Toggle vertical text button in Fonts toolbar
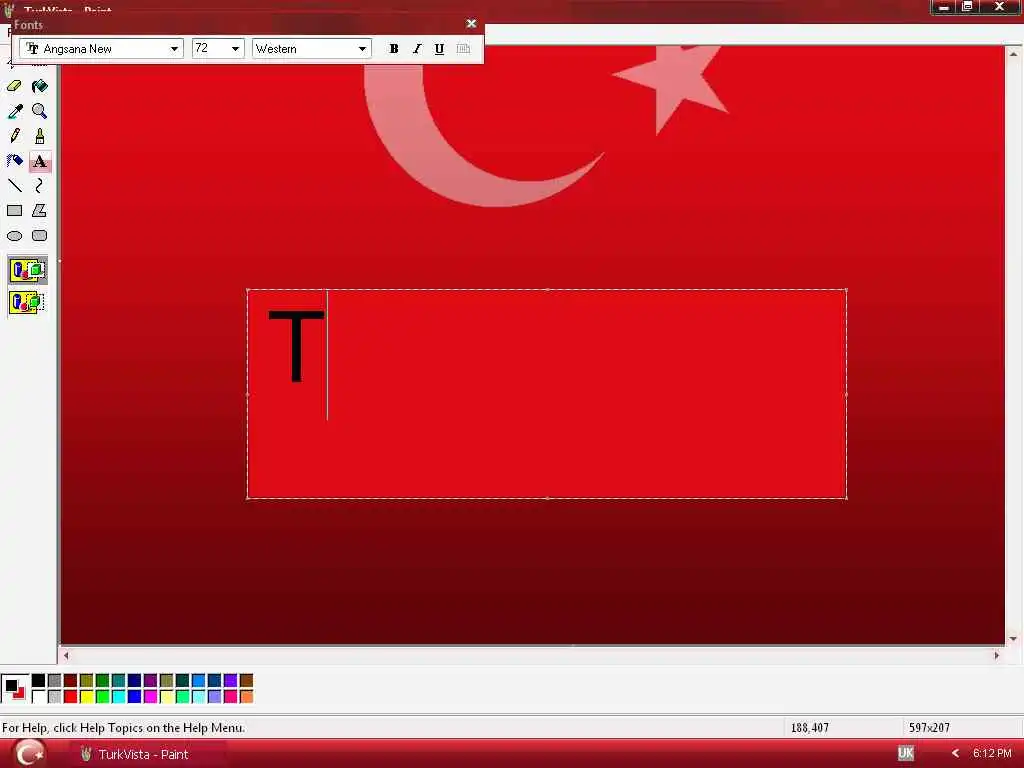The width and height of the screenshot is (1024, 768). (x=463, y=49)
